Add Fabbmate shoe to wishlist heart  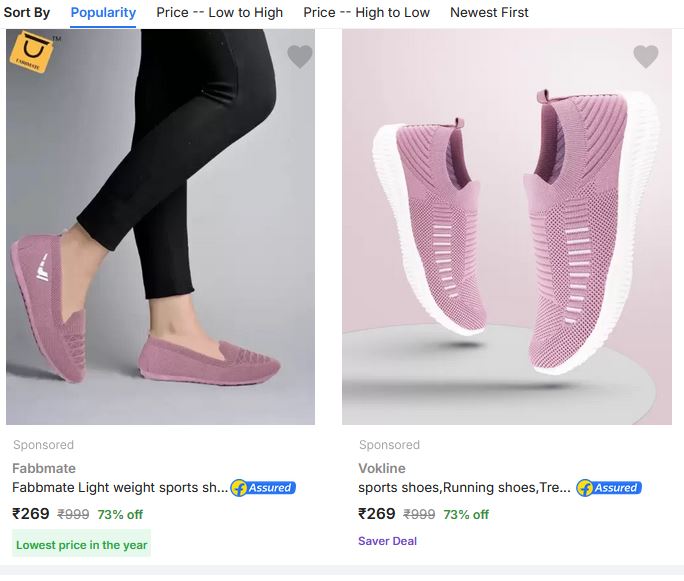pyautogui.click(x=300, y=57)
